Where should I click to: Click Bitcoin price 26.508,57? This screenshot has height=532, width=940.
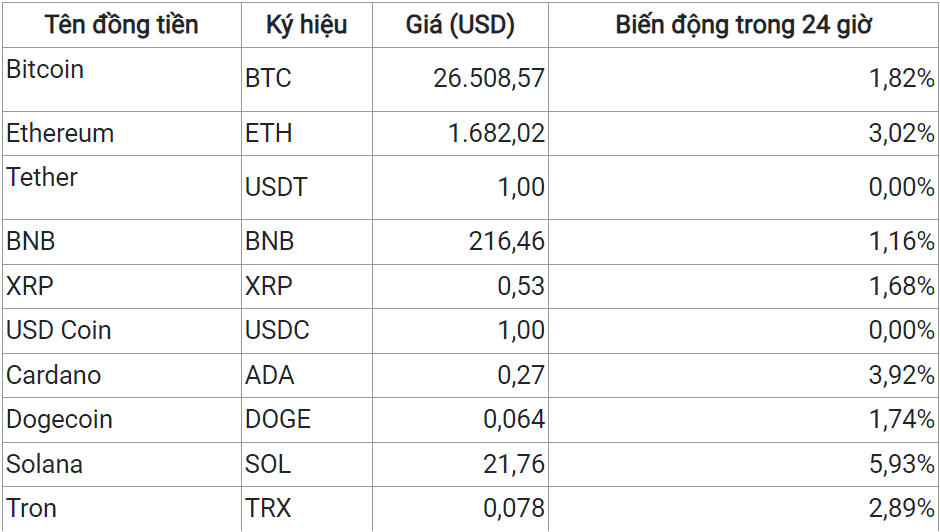pos(460,80)
